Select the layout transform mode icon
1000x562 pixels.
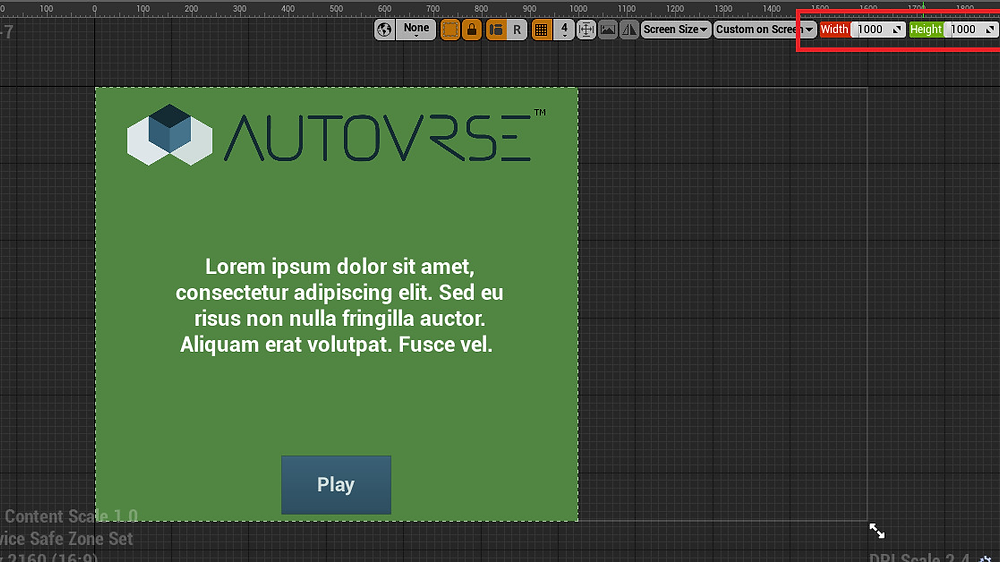(x=496, y=29)
